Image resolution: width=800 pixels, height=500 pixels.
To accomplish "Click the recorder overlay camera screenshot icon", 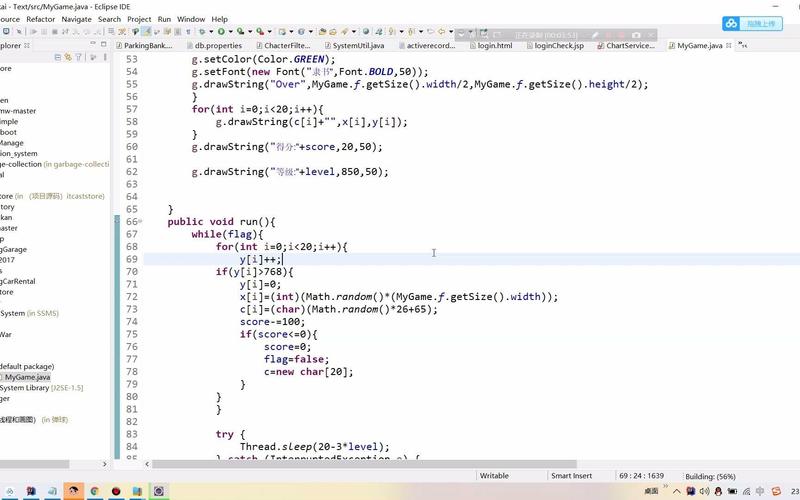I will [x=636, y=35].
